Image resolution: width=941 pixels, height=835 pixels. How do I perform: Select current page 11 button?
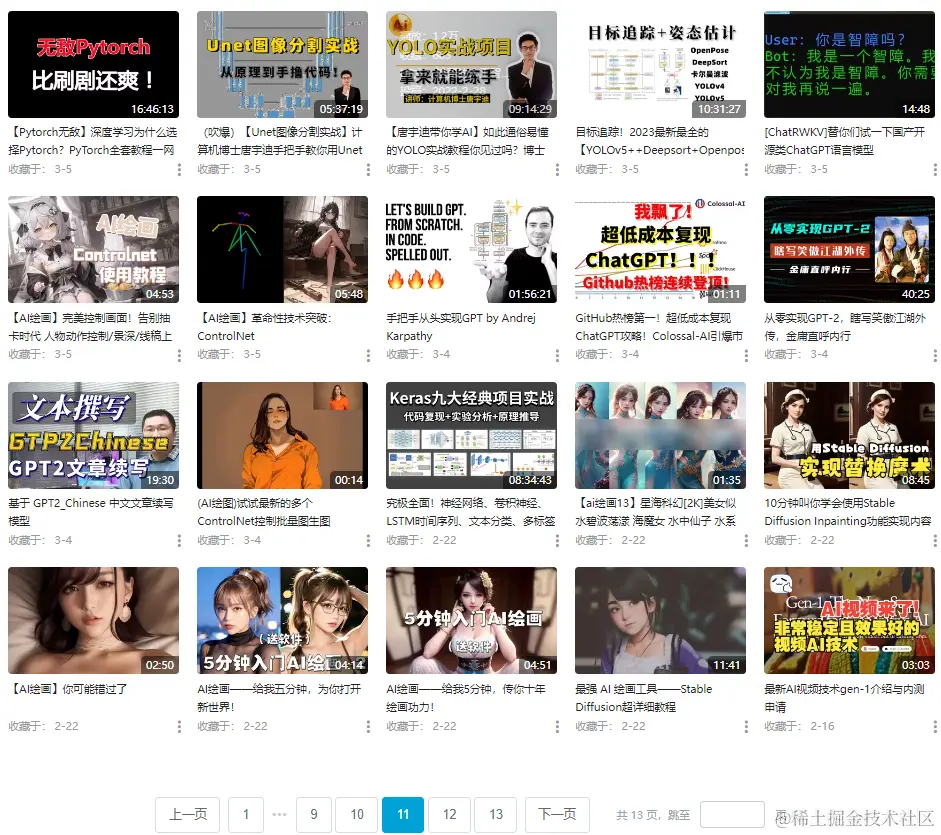pos(403,815)
